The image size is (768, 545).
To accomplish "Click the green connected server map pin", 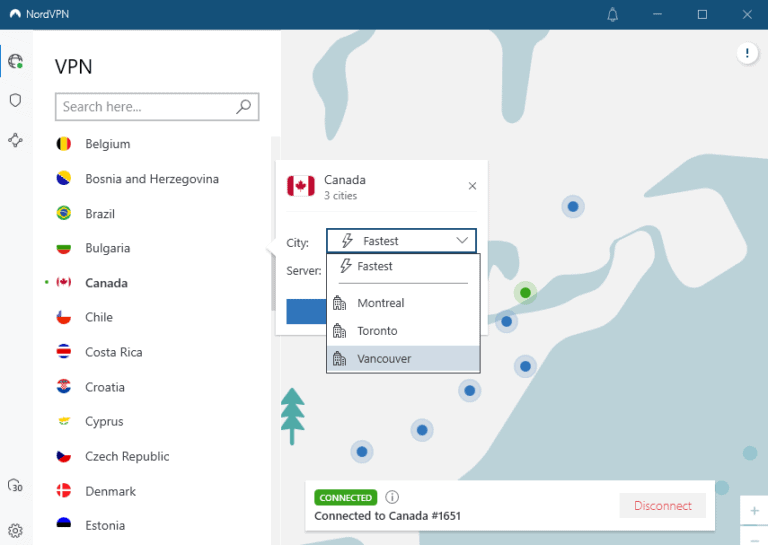I will pyautogui.click(x=525, y=293).
